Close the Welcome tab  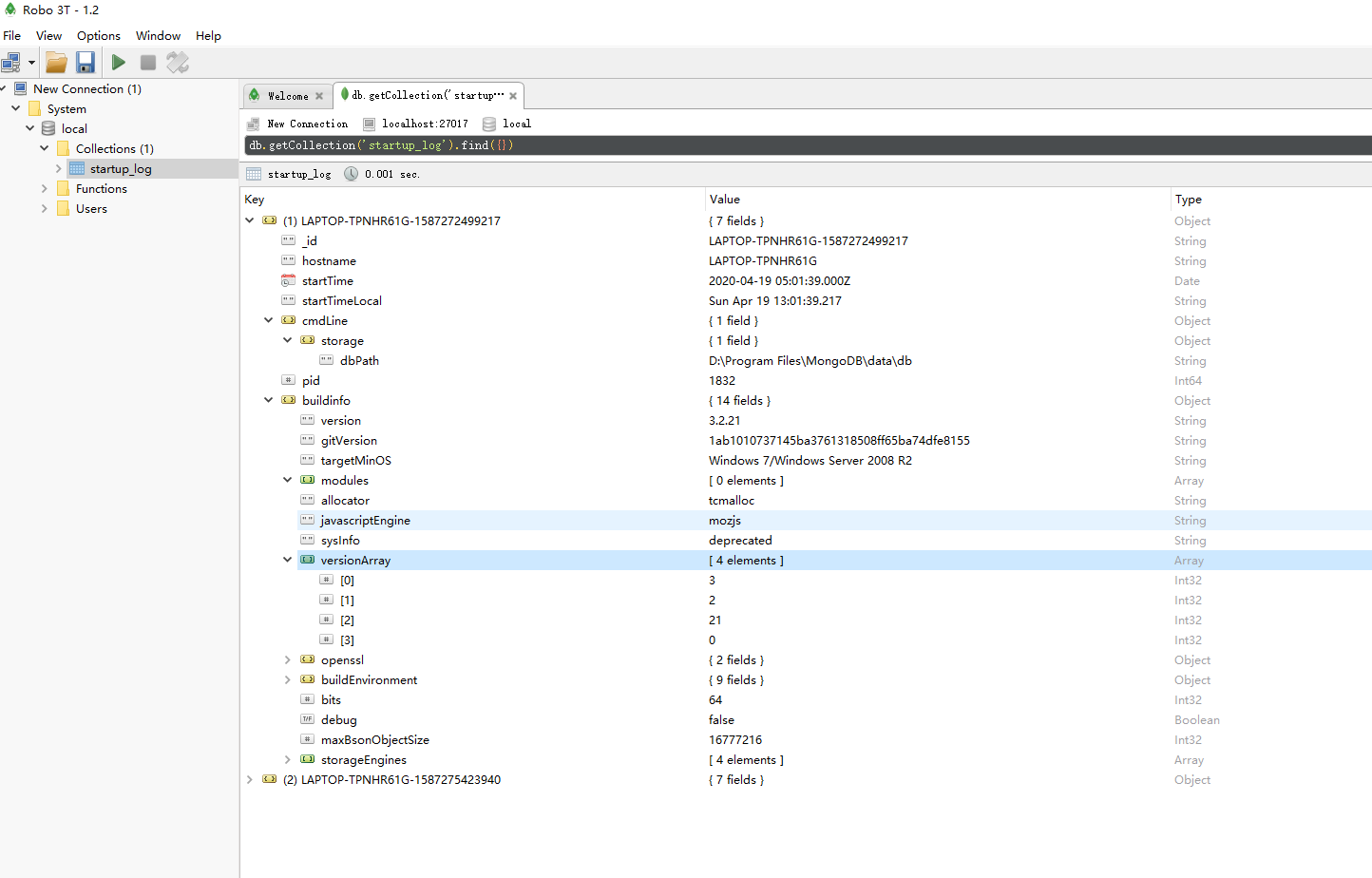coord(319,96)
